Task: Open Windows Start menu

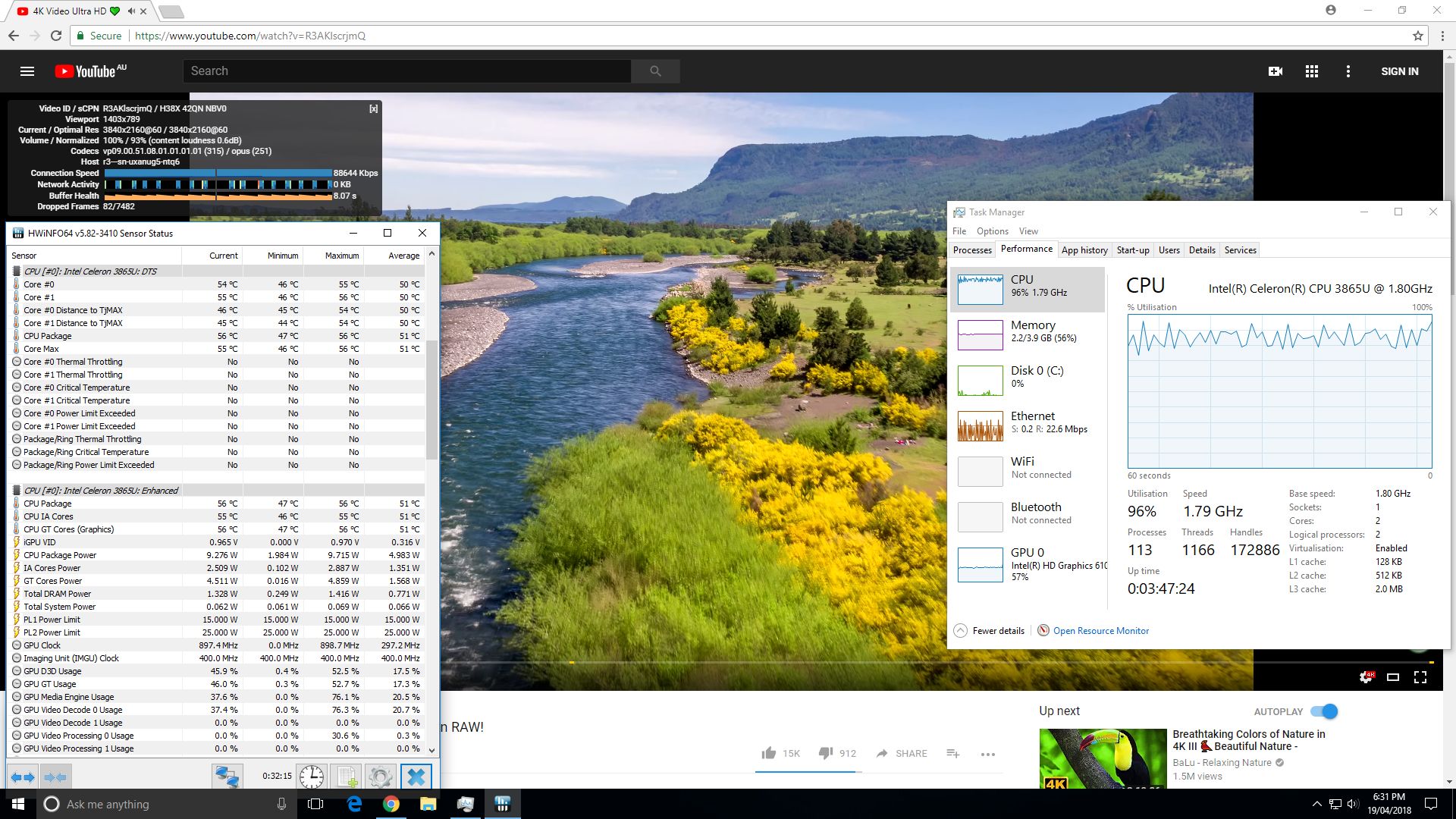Action: [x=18, y=804]
